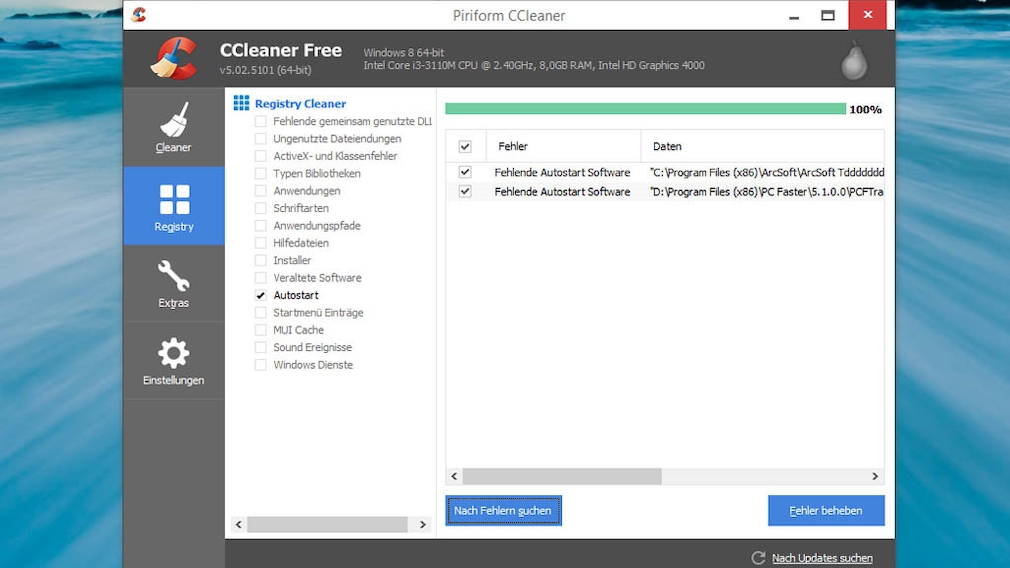Click the pear icon in header

[x=853, y=60]
